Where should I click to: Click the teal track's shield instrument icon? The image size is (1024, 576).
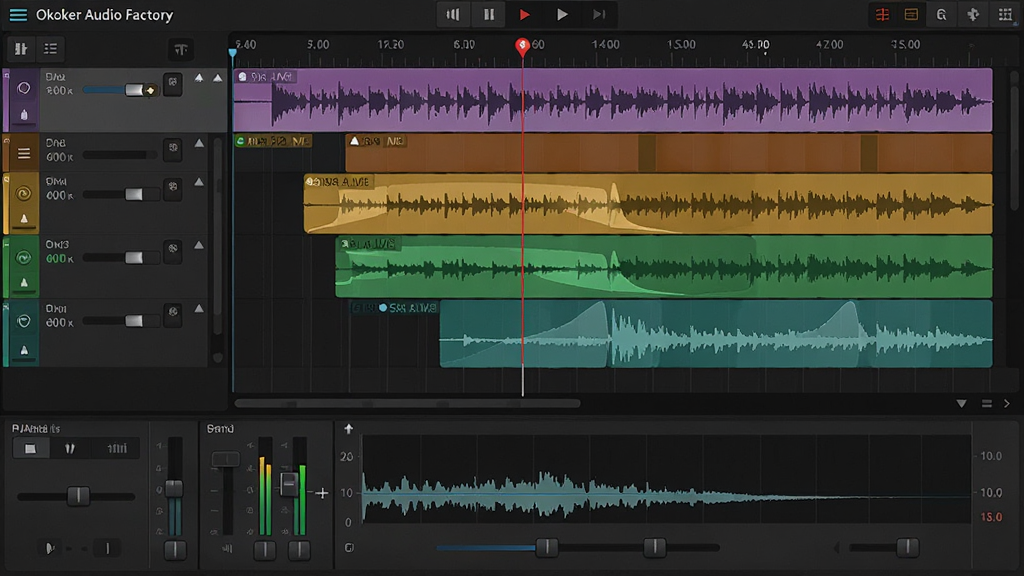pos(24,321)
